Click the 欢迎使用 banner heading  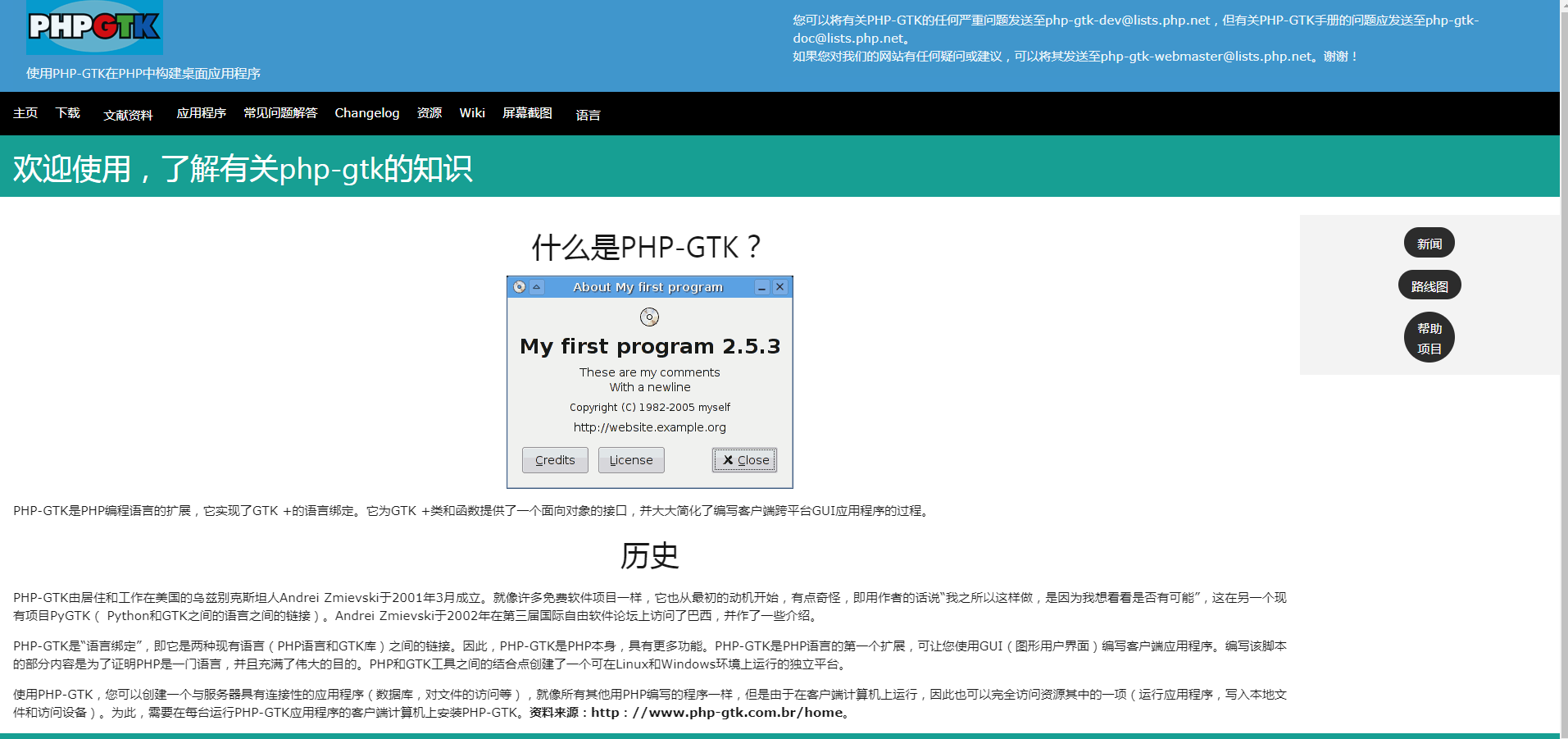pos(243,169)
